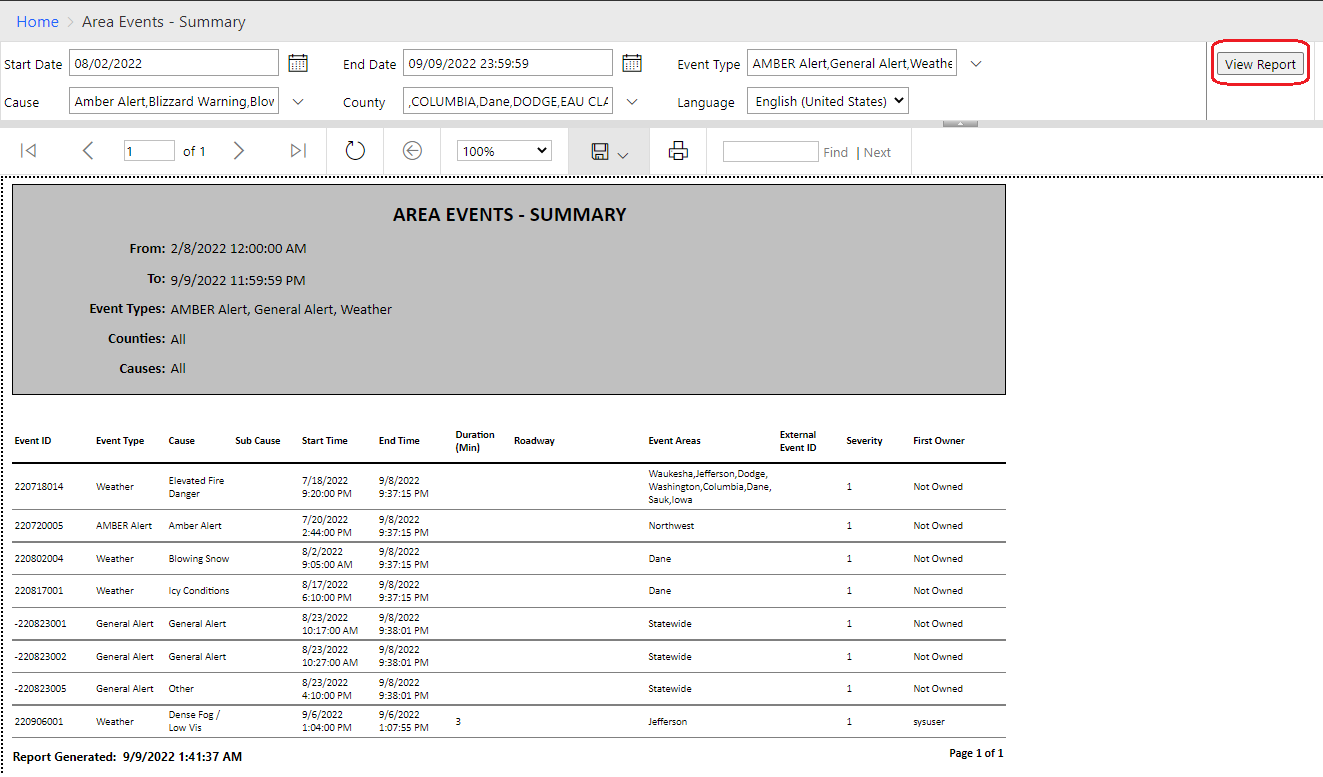Click the View Report button
The image size is (1323, 777).
point(1260,64)
